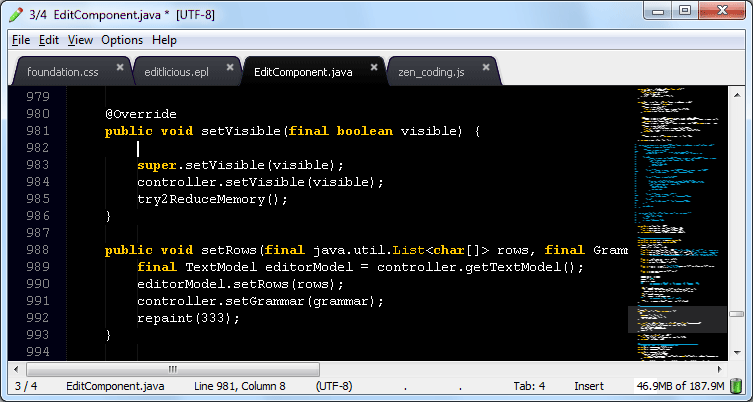Click the green trash icon in status bar
The height and width of the screenshot is (402, 753).
[x=735, y=385]
